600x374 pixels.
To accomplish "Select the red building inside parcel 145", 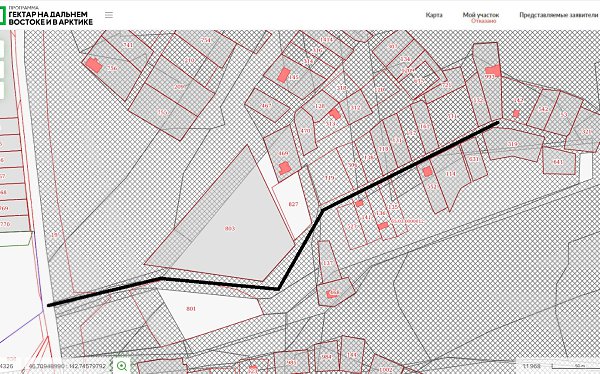I will (283, 75).
